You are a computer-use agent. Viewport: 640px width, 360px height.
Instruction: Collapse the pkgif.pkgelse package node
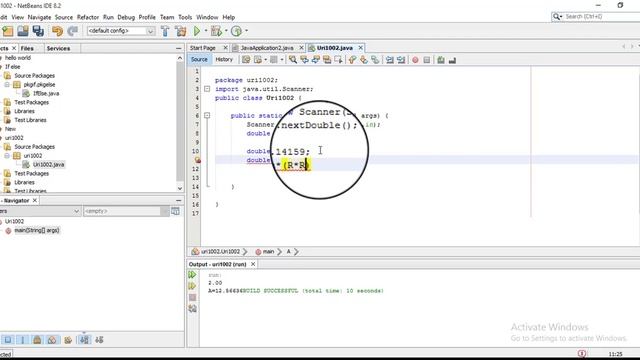pos(7,84)
